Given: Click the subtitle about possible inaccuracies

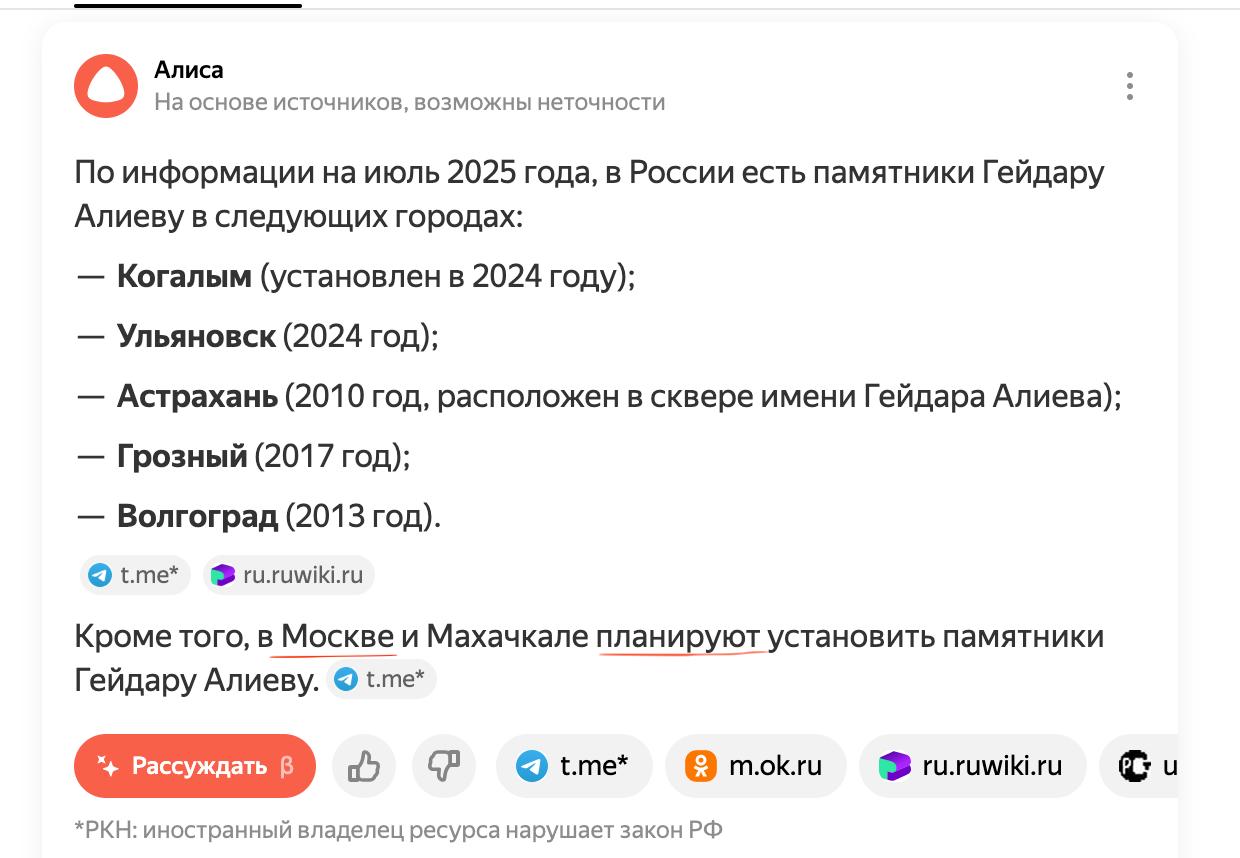Looking at the screenshot, I should coord(410,102).
